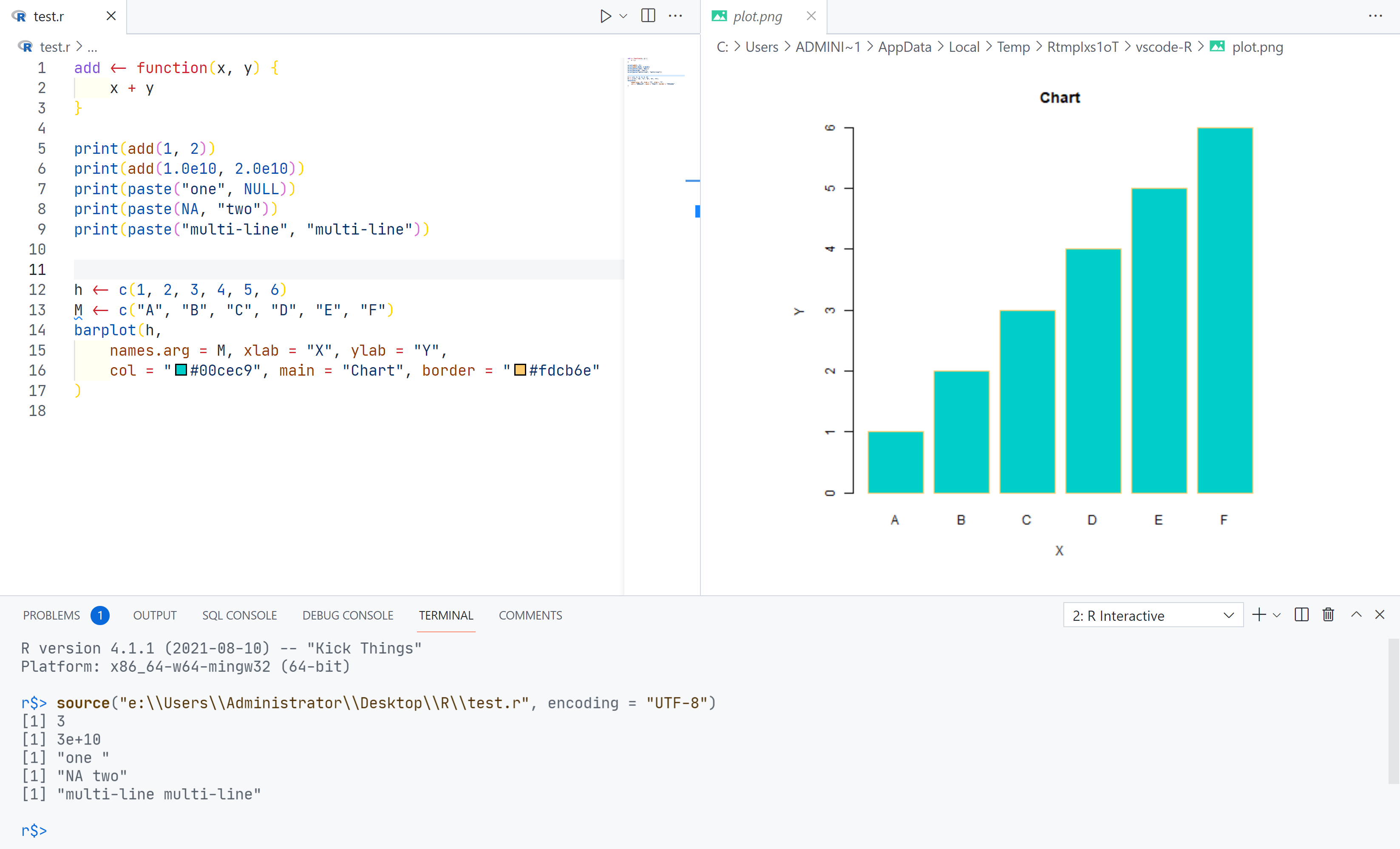
Task: Click the vscode-R breadcrumb folder
Action: click(x=1163, y=47)
